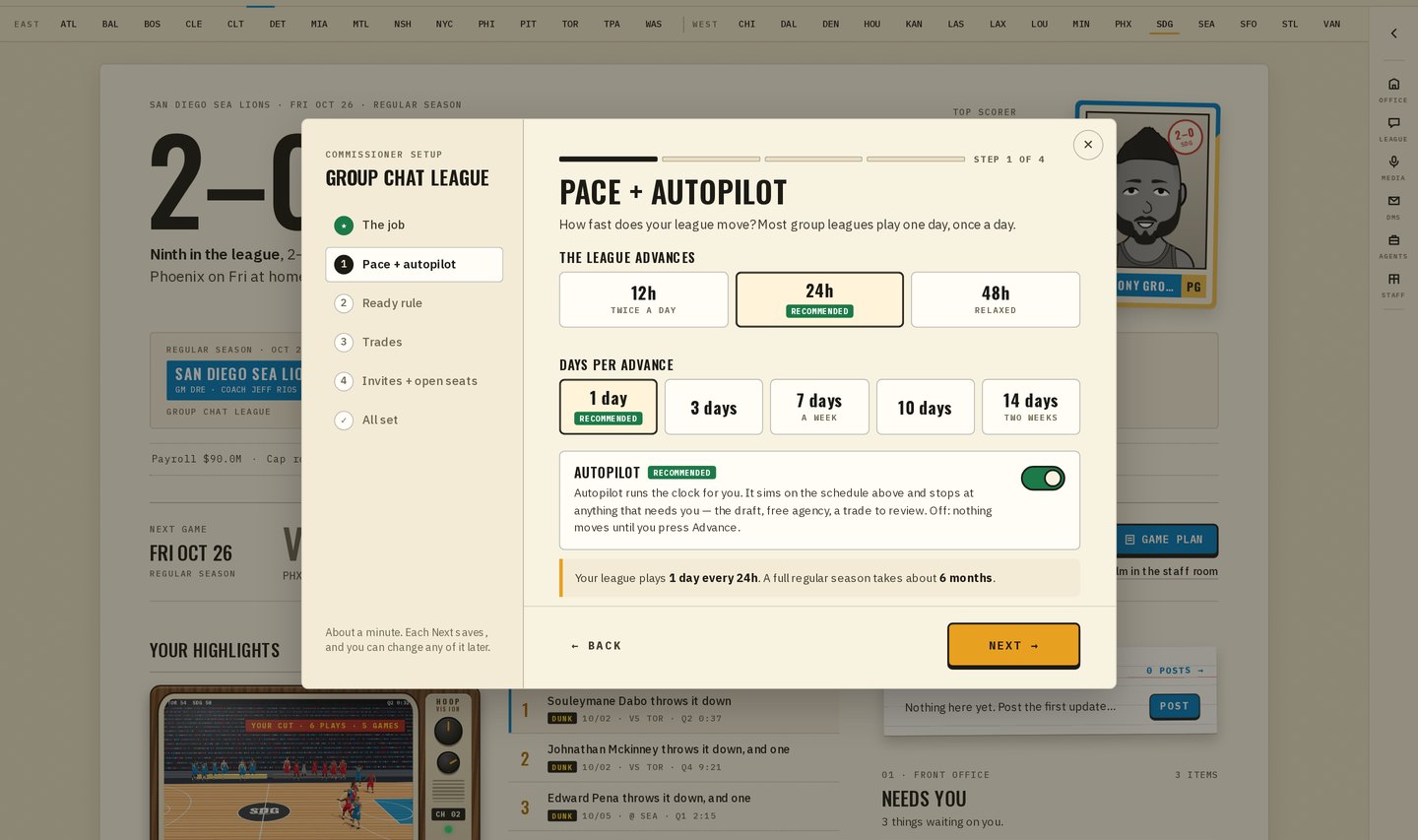Screen dimensions: 1418x840
Task: Open the Office sidebar icon
Action: [1393, 90]
